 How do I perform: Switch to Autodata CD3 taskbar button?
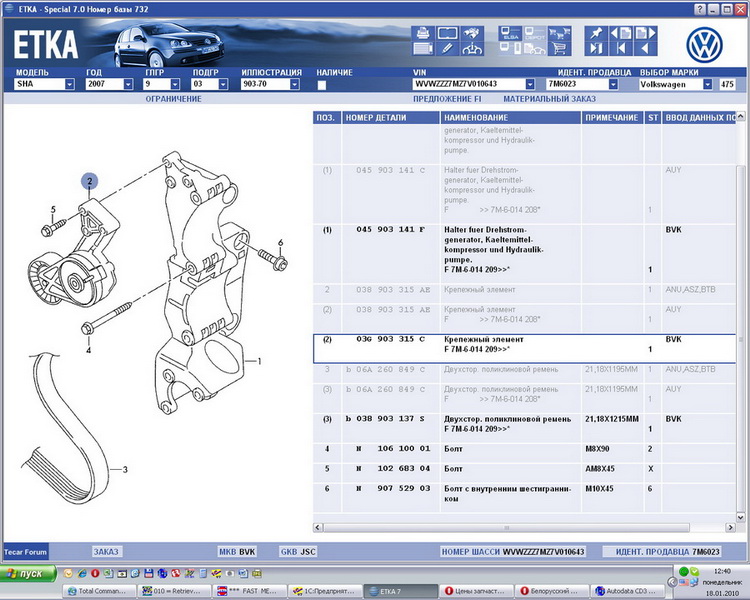[x=628, y=591]
